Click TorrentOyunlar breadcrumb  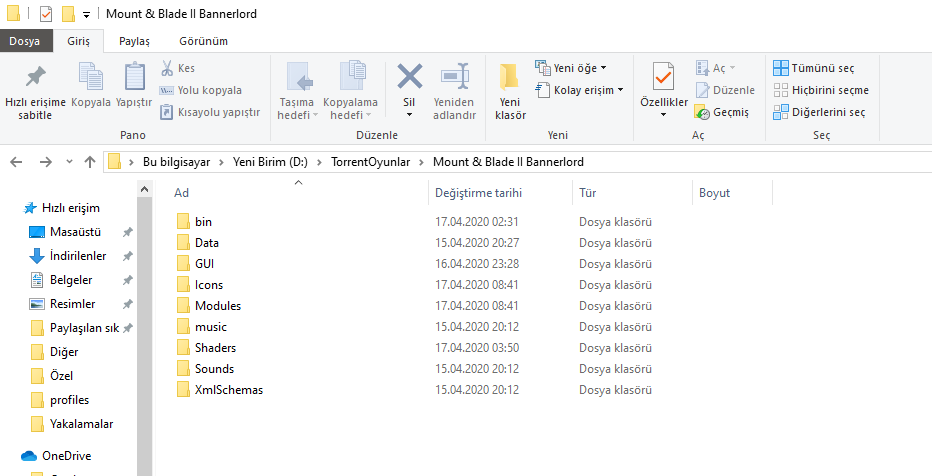pos(371,162)
